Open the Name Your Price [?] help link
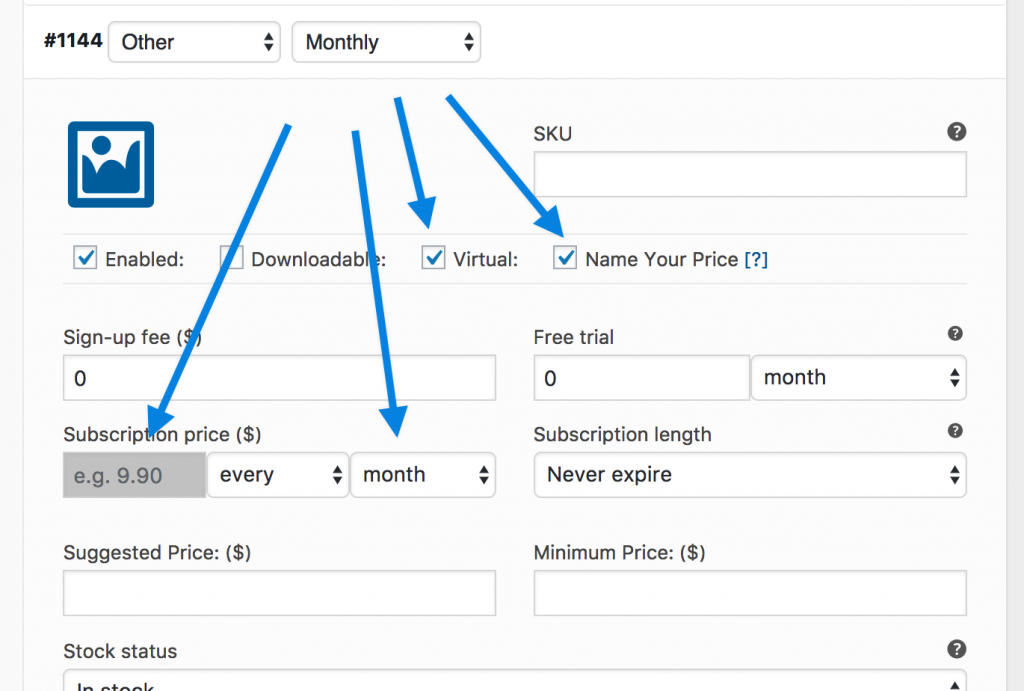1024x691 pixels. [756, 259]
